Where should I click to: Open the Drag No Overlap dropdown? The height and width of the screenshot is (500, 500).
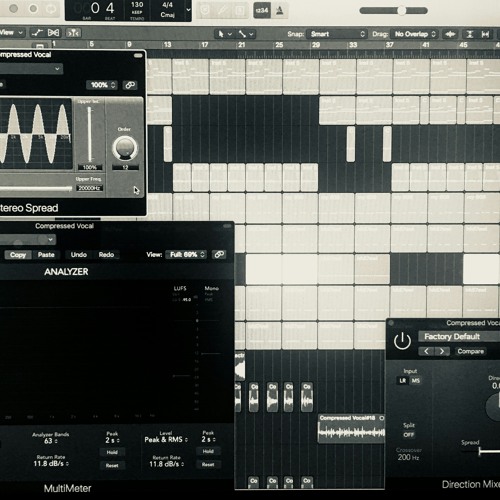coord(415,34)
